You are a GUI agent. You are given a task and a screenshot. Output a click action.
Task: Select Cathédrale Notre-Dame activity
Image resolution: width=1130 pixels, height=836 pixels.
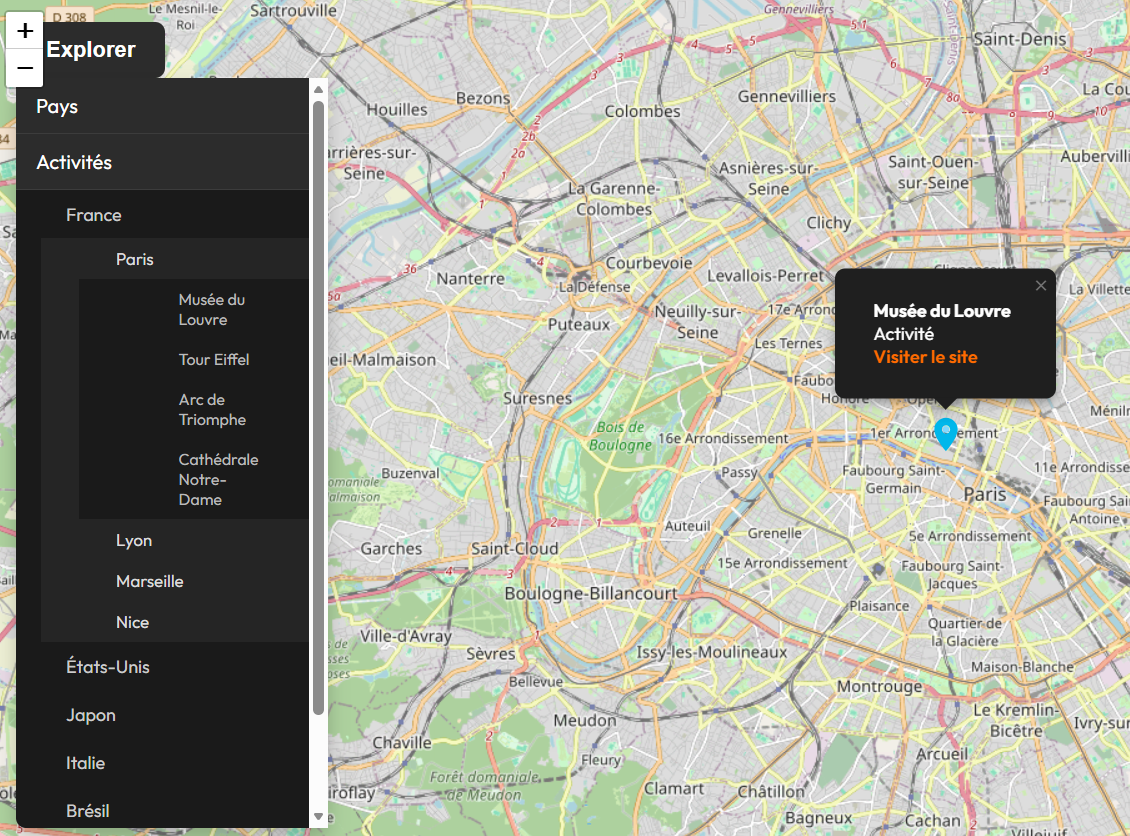tap(218, 479)
